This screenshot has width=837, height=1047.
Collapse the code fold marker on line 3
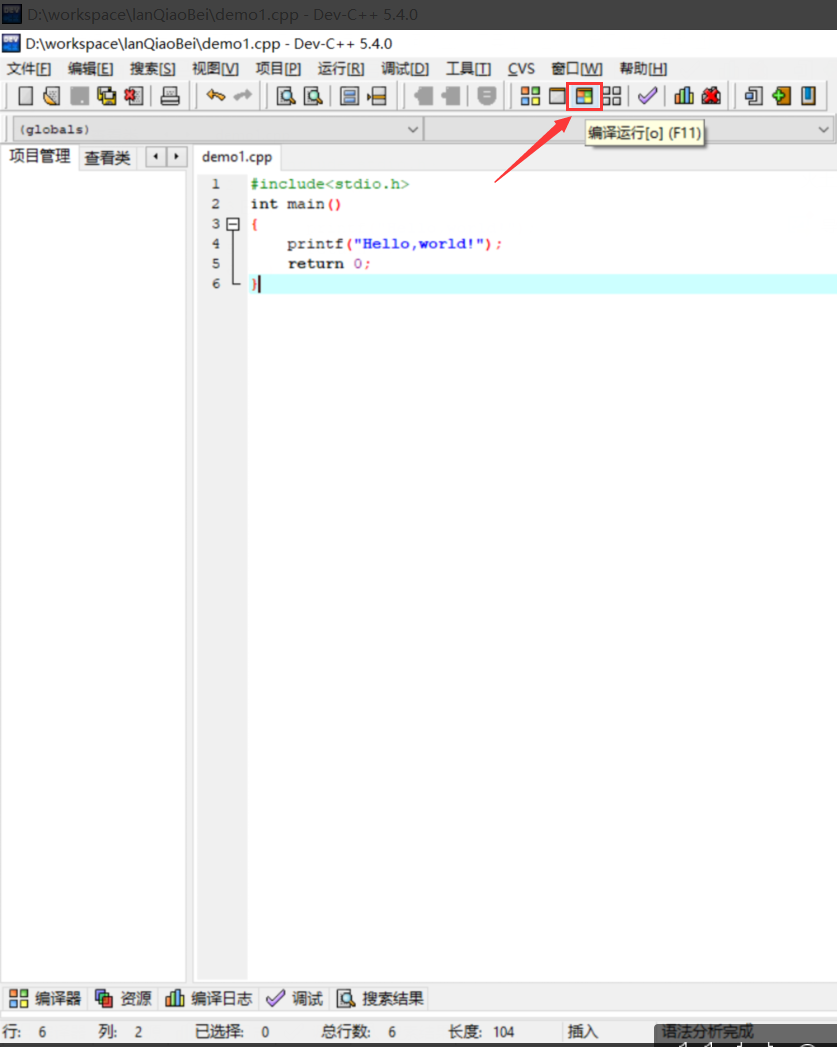[x=233, y=224]
